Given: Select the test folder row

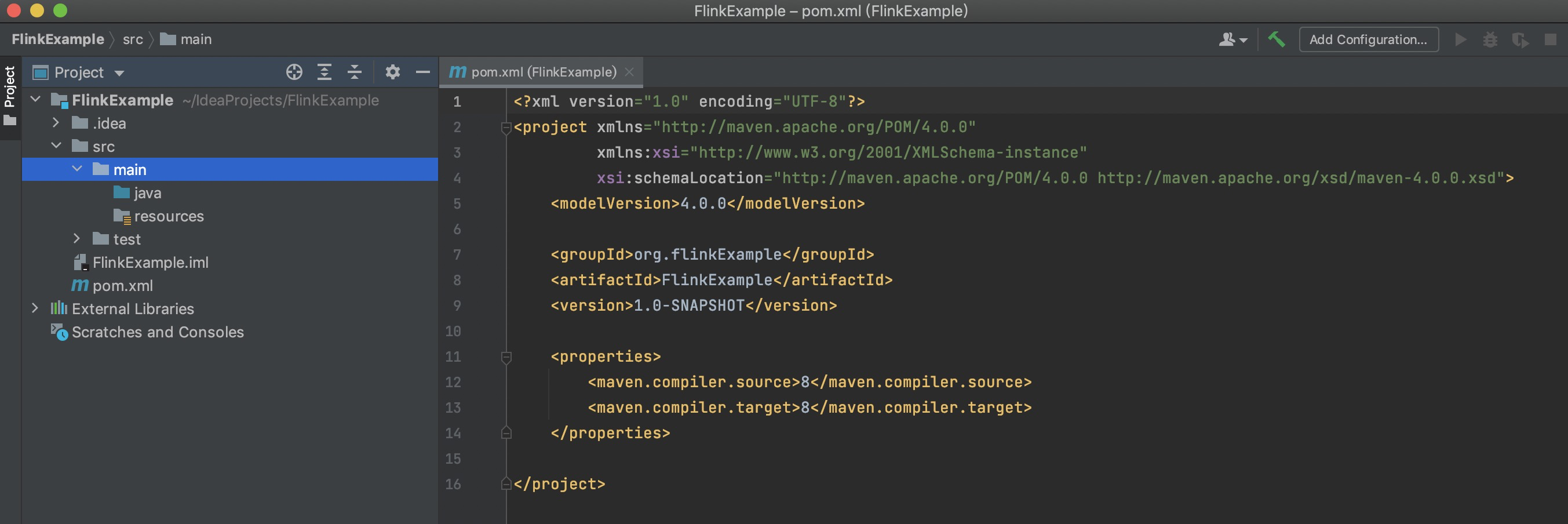Looking at the screenshot, I should point(230,239).
